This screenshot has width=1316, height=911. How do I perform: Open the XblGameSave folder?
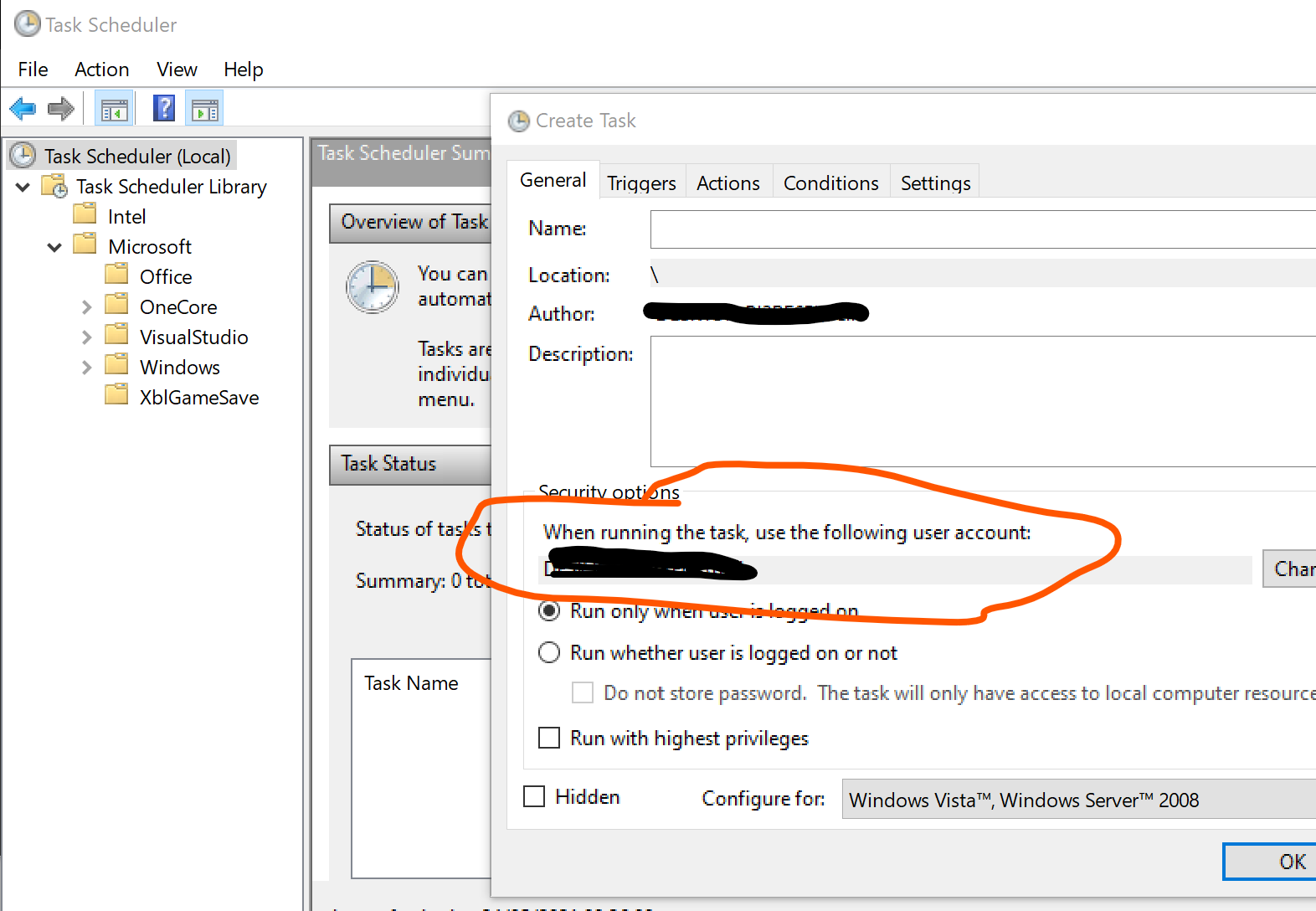(x=198, y=398)
